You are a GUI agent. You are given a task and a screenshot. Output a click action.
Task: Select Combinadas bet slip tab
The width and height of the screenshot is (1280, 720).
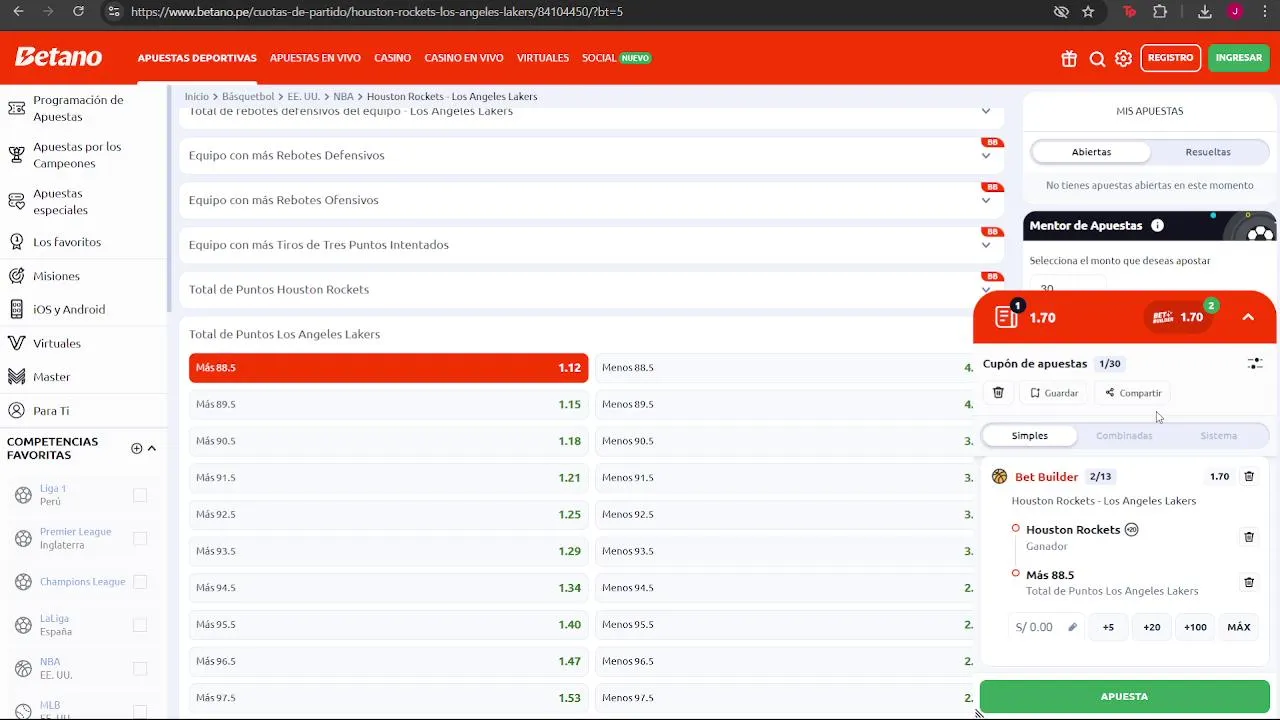1124,436
